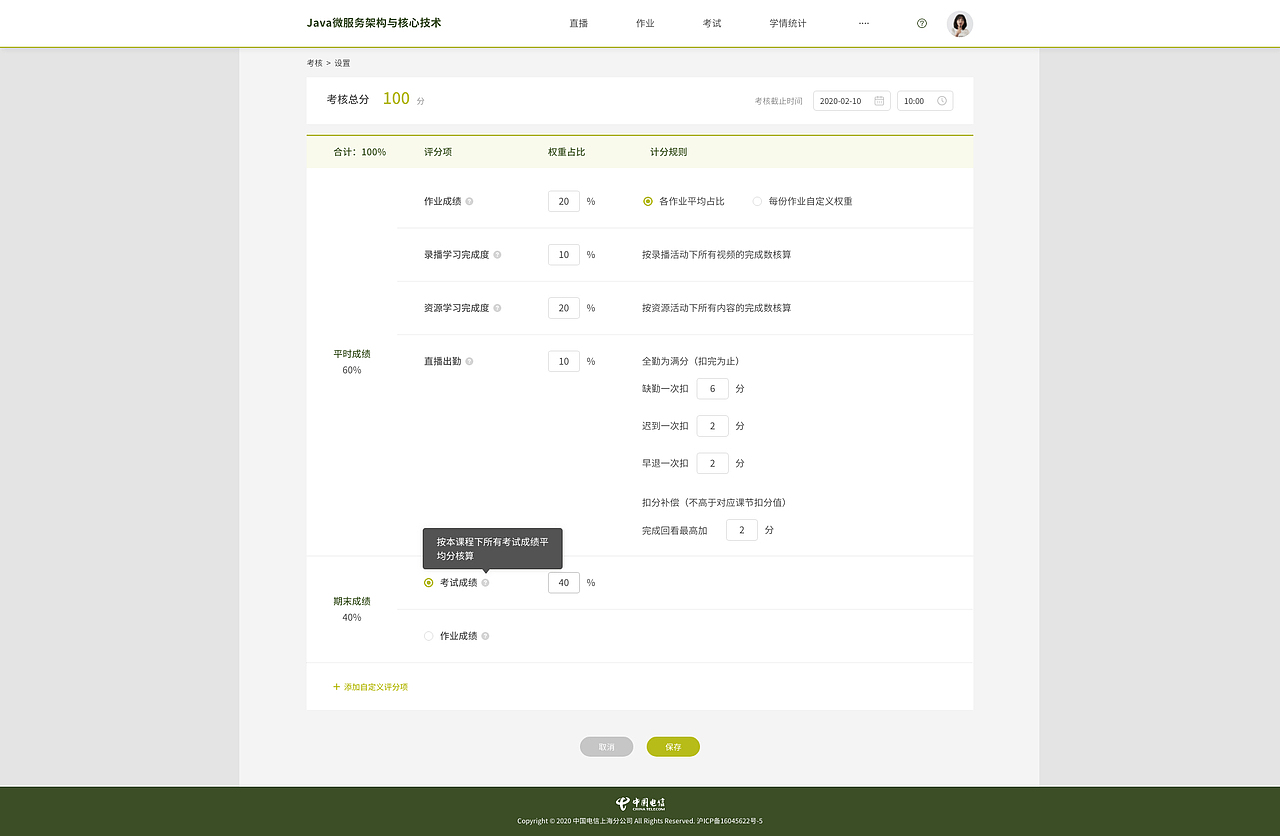The image size is (1280, 836).
Task: Select 作业成绩 radio for final grade
Action: pos(429,636)
